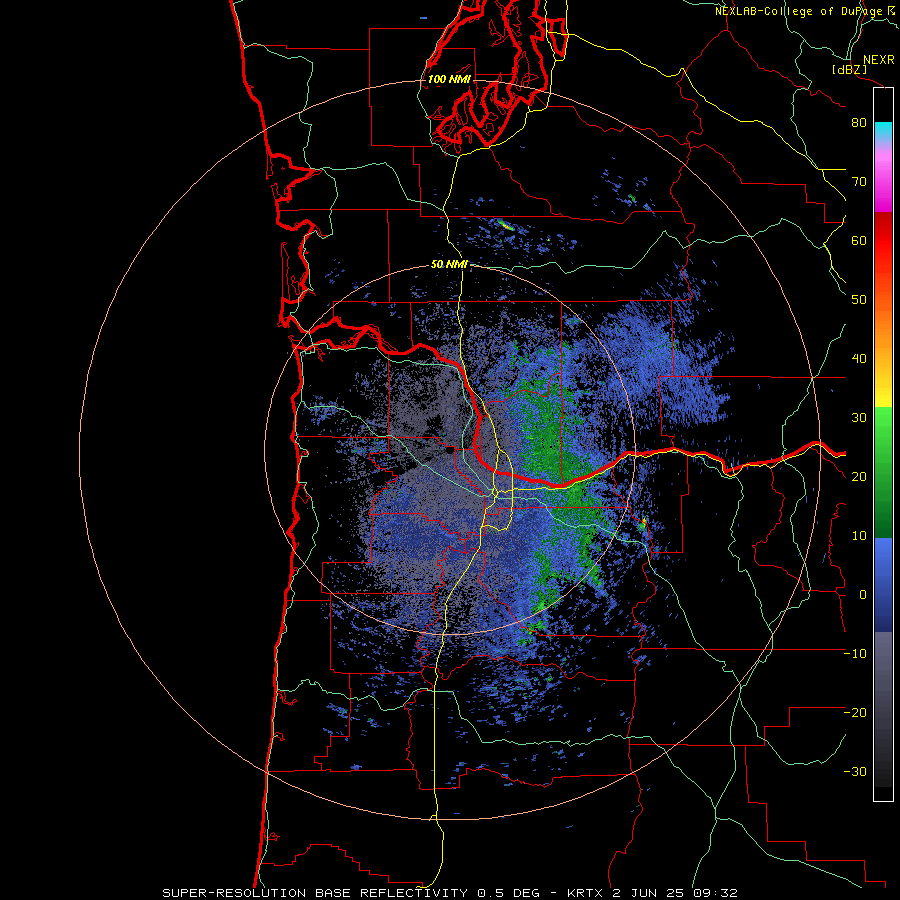900x900 pixels.
Task: Click the 10 dBZ scale value
Action: click(859, 536)
